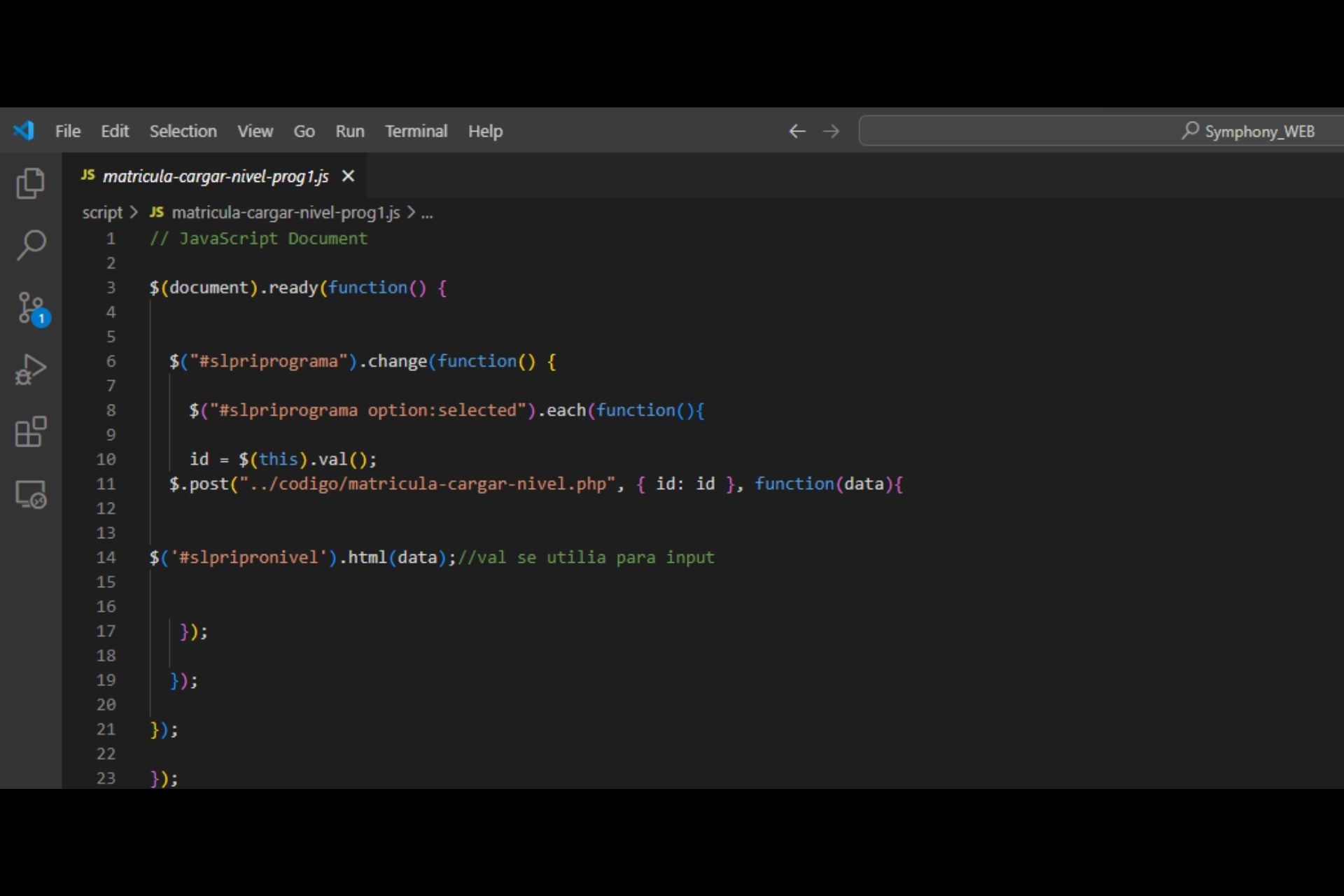Open the File menu
Image resolution: width=1344 pixels, height=896 pixels.
tap(68, 131)
